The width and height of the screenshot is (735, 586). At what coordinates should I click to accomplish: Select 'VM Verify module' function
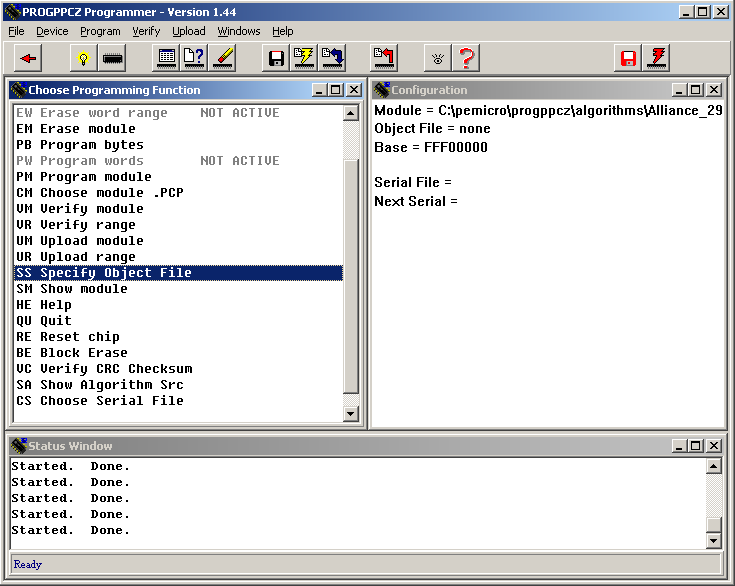(x=179, y=209)
